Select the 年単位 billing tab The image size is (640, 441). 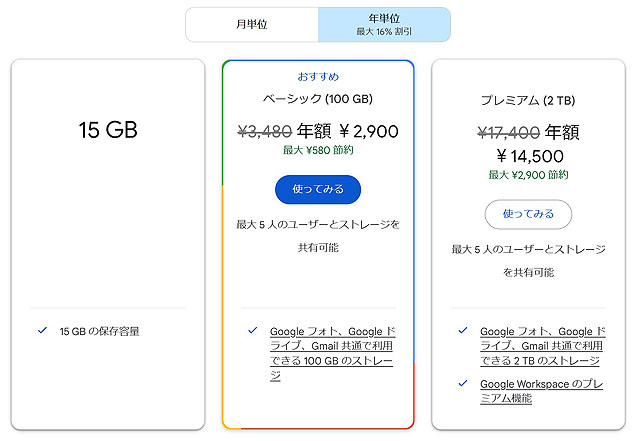point(384,24)
